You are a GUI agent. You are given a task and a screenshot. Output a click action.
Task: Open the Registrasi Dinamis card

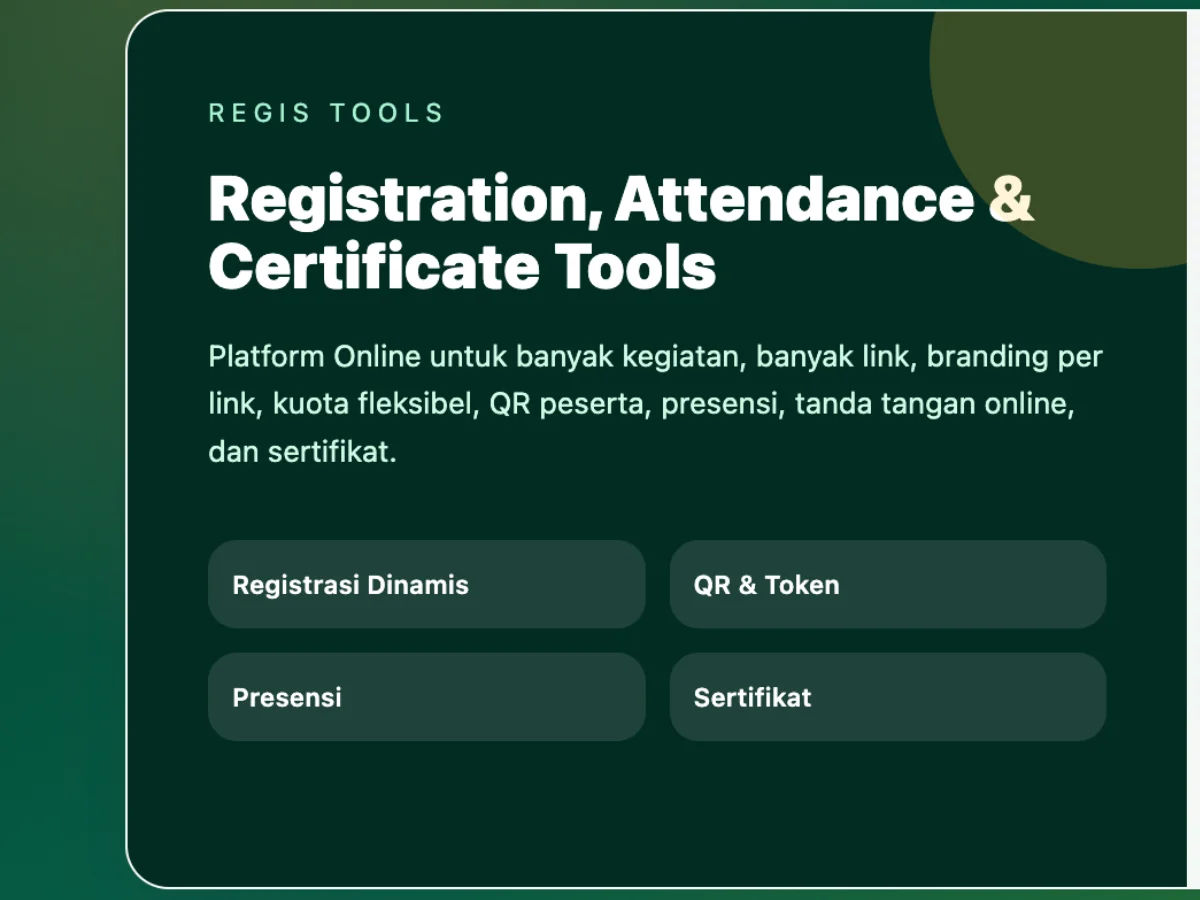point(426,584)
